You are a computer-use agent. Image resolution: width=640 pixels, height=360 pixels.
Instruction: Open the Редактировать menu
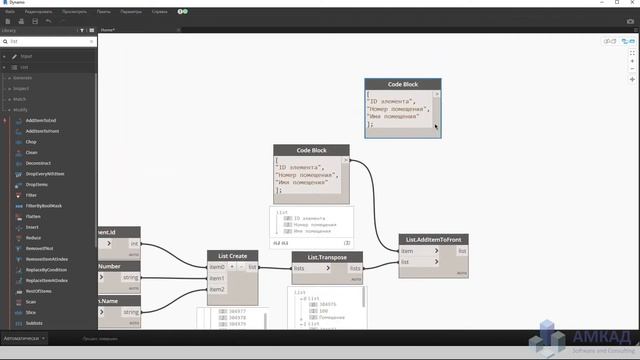[38, 12]
